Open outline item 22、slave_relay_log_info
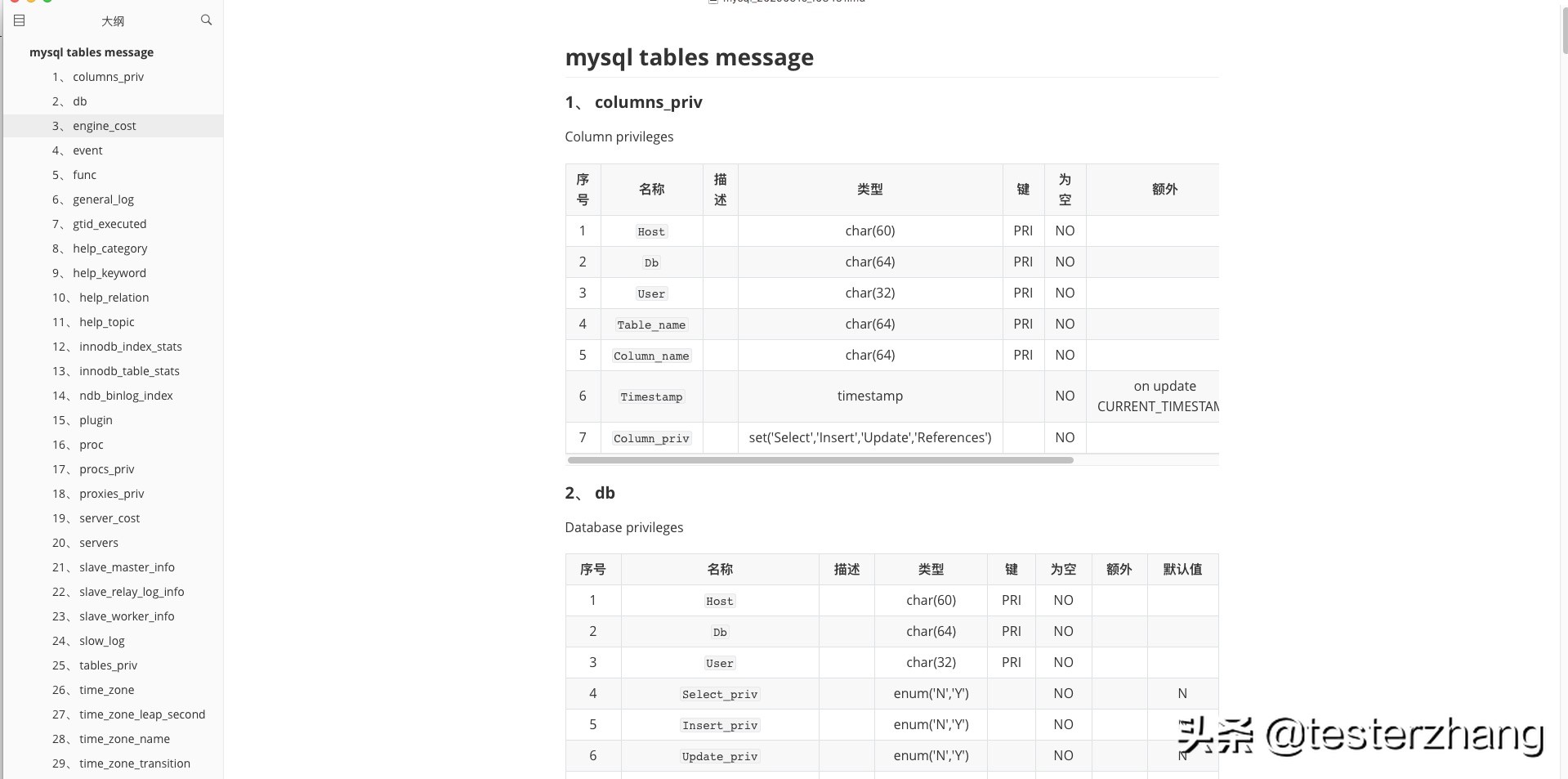The width and height of the screenshot is (1568, 779). point(118,592)
